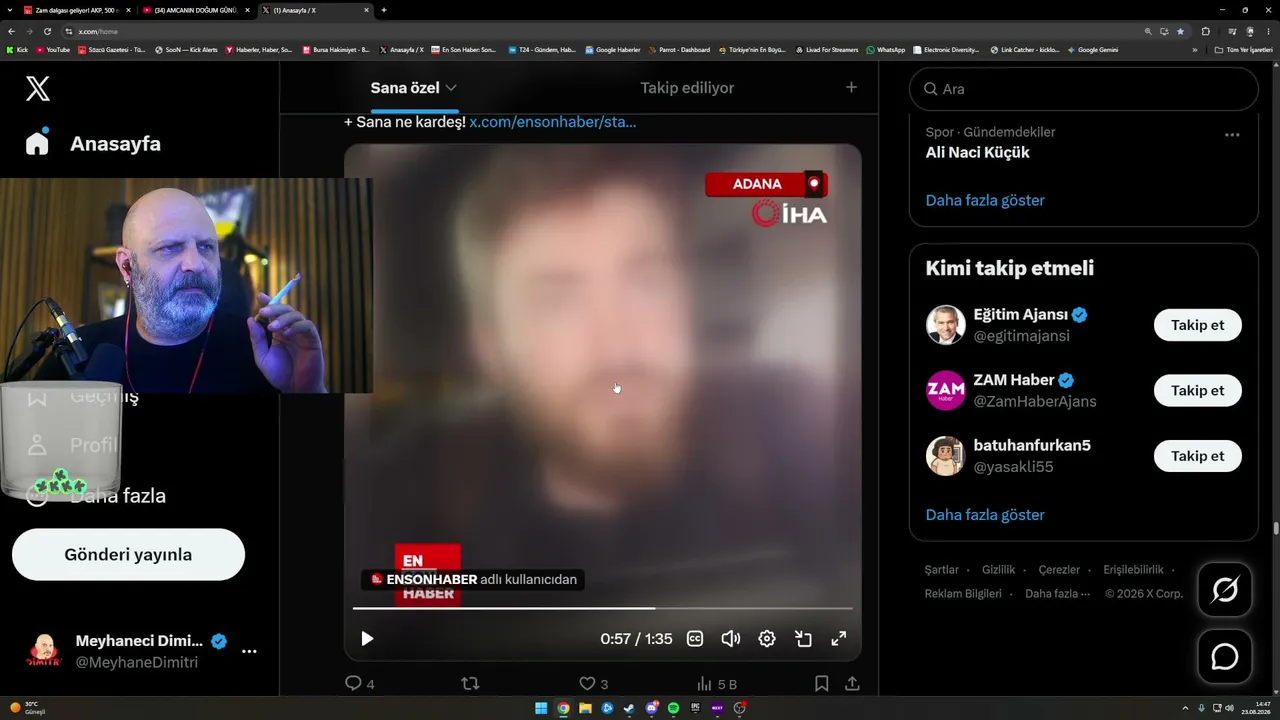This screenshot has width=1280, height=720.
Task: Open video settings gear
Action: 767,639
